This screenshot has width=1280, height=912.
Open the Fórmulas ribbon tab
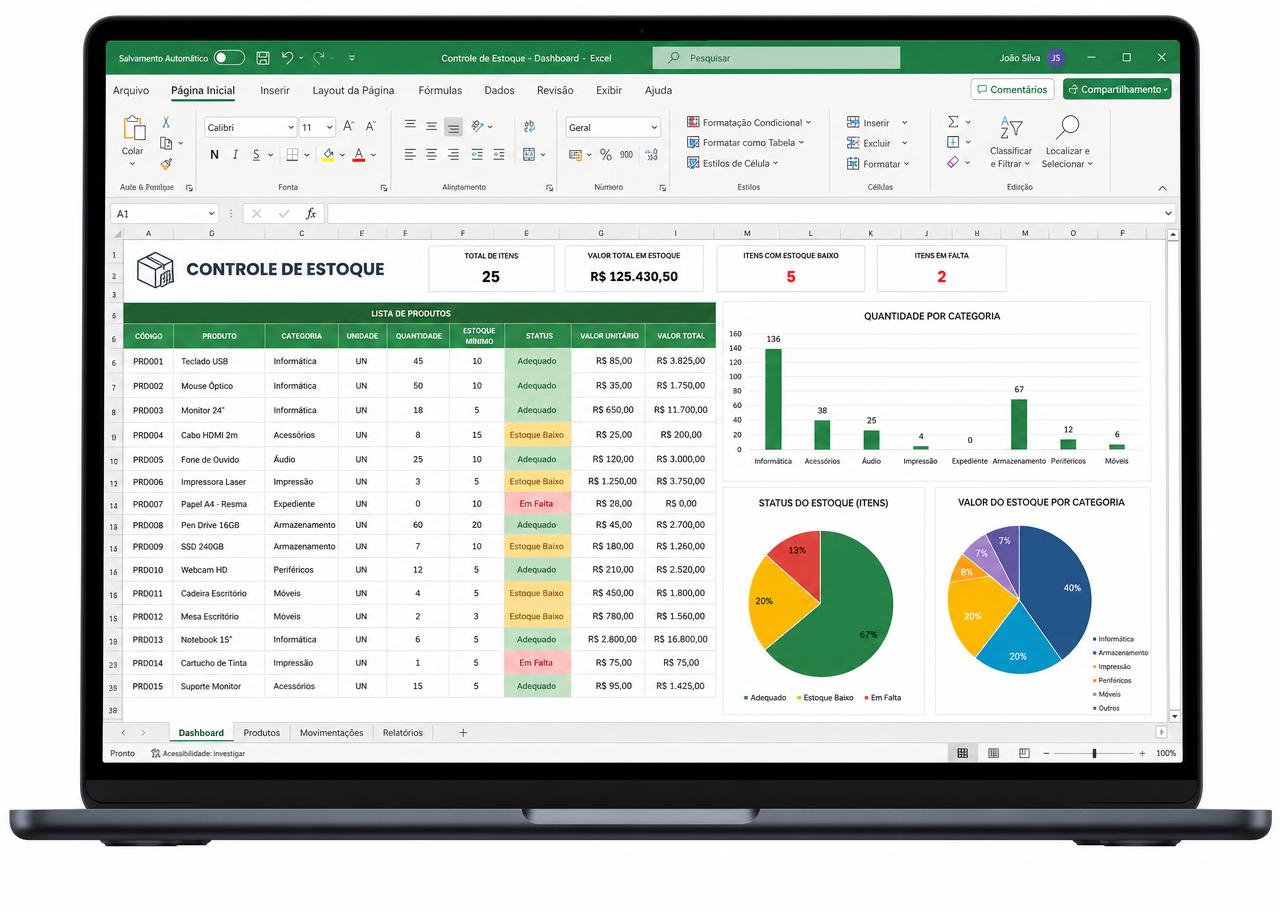440,90
